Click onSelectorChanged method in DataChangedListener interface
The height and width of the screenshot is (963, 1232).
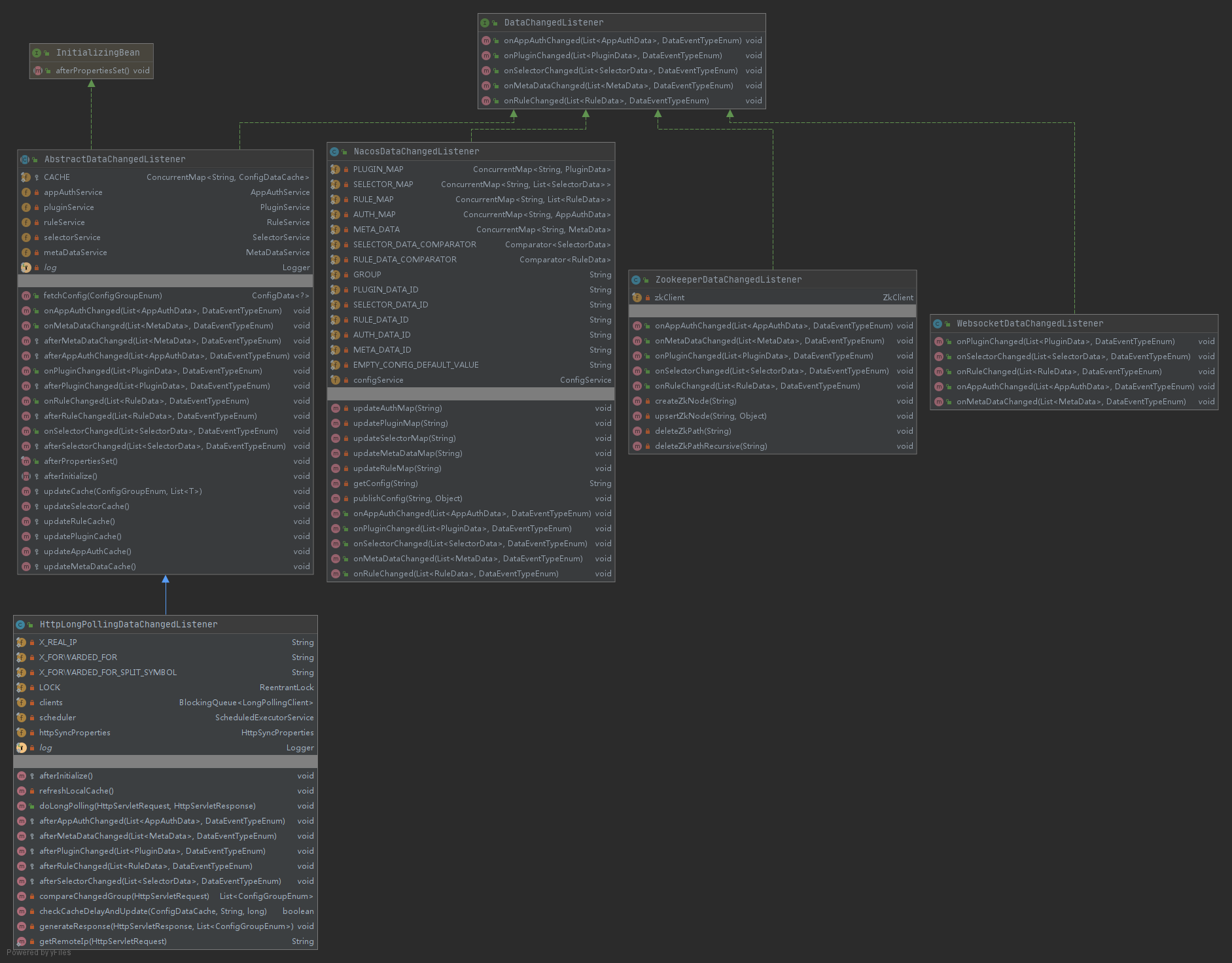pos(622,71)
